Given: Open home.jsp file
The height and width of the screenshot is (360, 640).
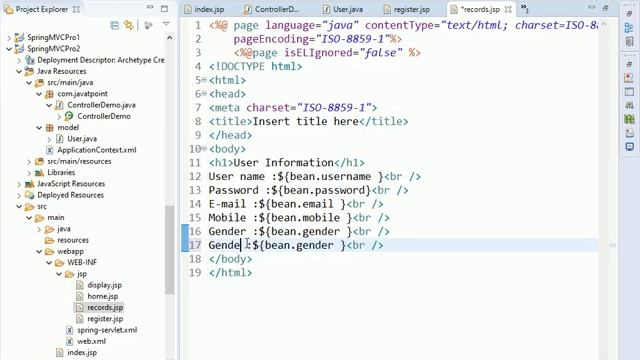Looking at the screenshot, I should coord(102,296).
